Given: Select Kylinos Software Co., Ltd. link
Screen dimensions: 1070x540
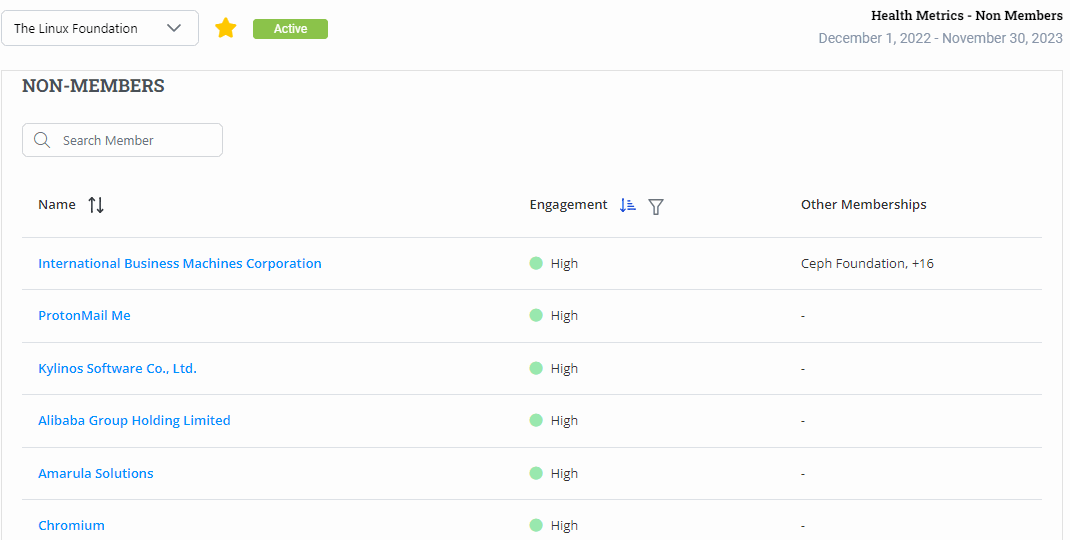Looking at the screenshot, I should 117,368.
